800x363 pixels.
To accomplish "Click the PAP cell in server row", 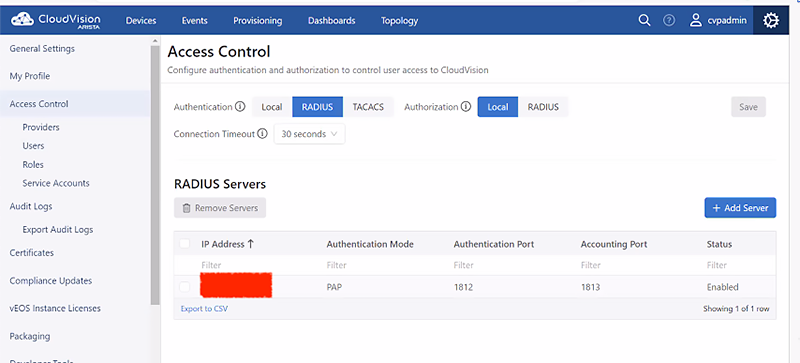I will pyautogui.click(x=334, y=287).
